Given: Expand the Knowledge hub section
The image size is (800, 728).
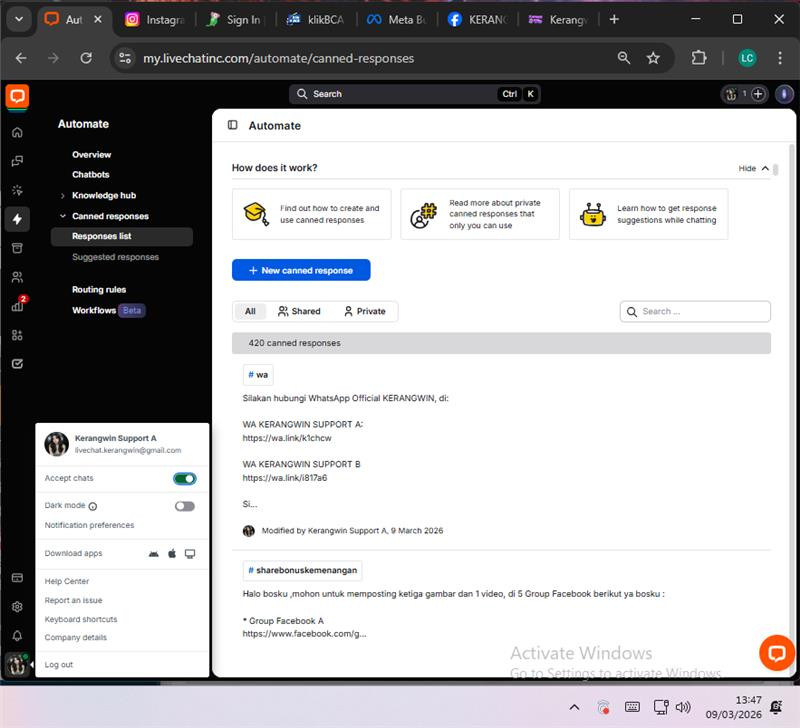Looking at the screenshot, I should (x=62, y=195).
